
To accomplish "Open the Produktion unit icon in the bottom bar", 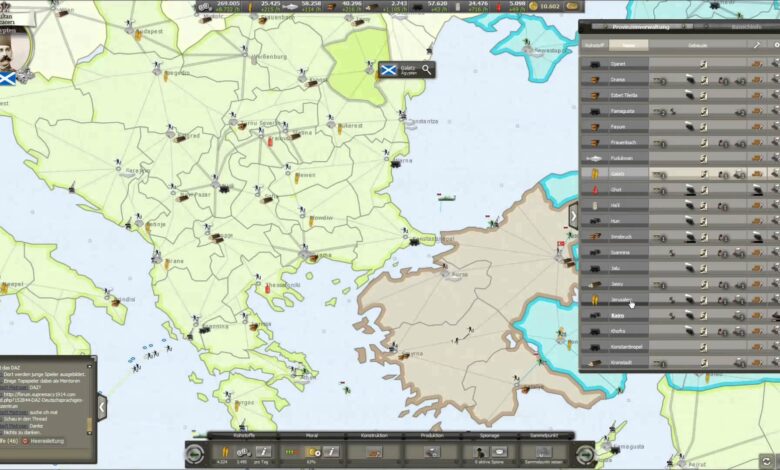I will 432,452.
